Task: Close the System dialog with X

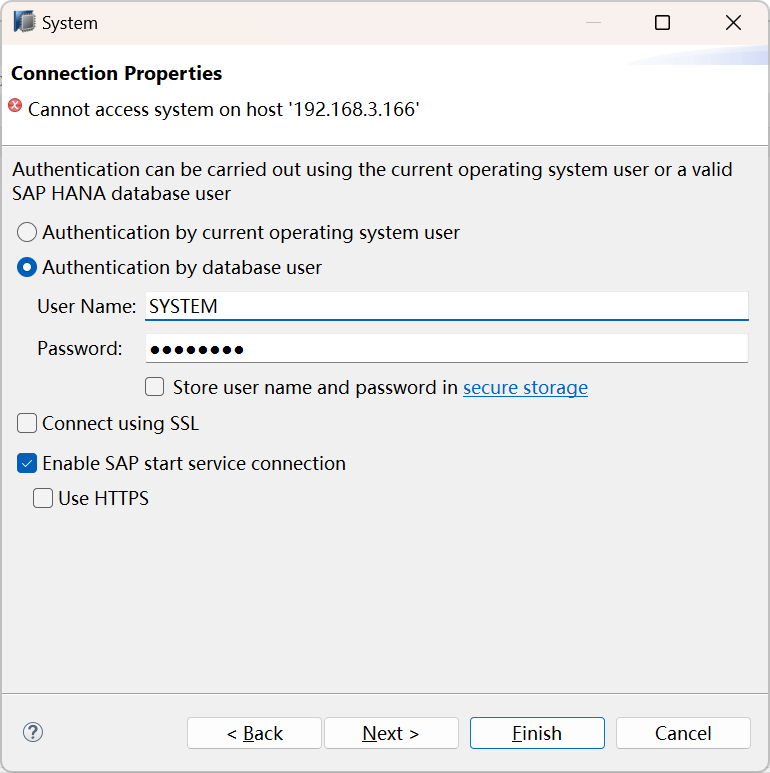Action: (734, 23)
